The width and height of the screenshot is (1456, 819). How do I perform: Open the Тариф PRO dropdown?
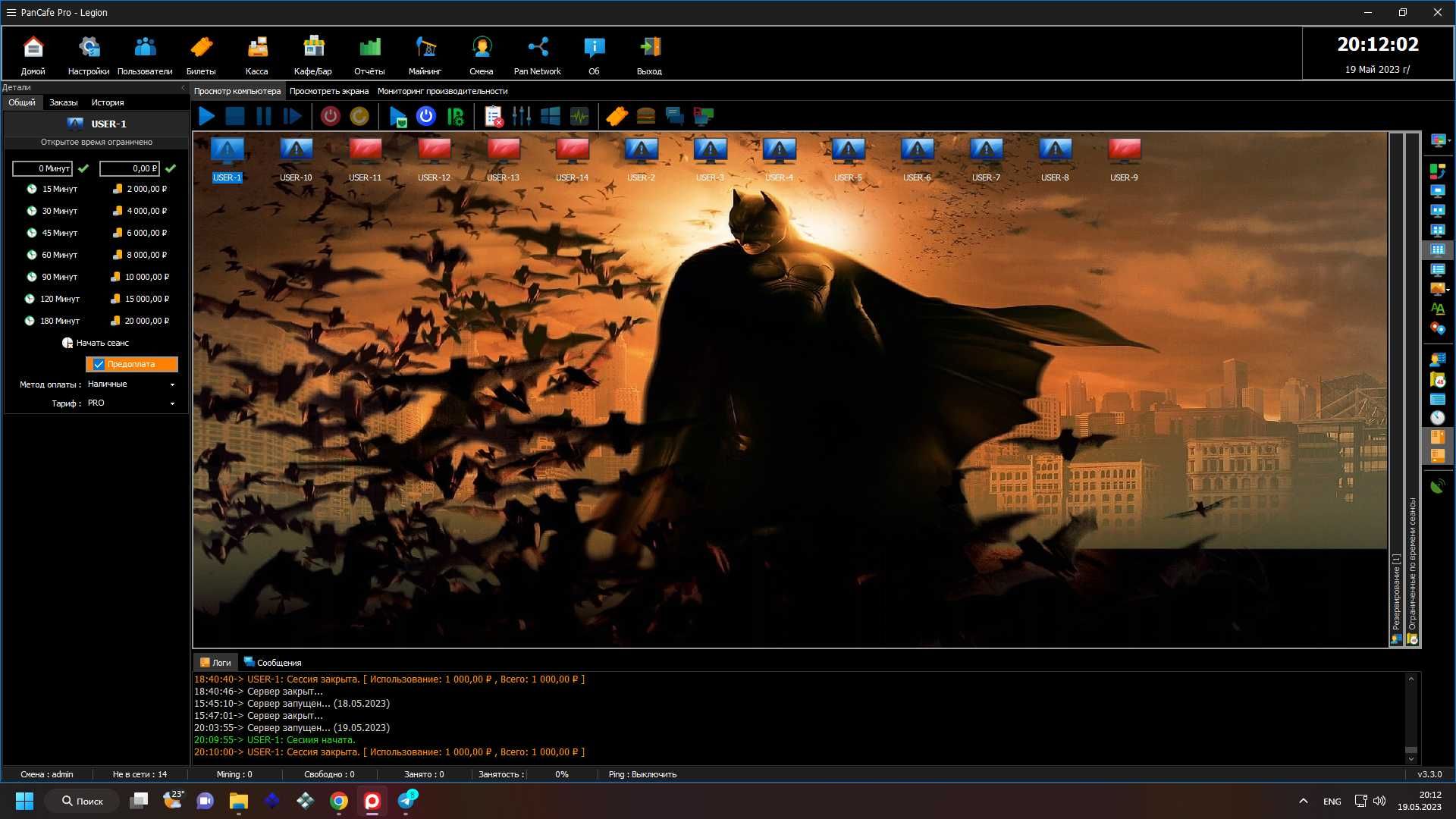[131, 403]
